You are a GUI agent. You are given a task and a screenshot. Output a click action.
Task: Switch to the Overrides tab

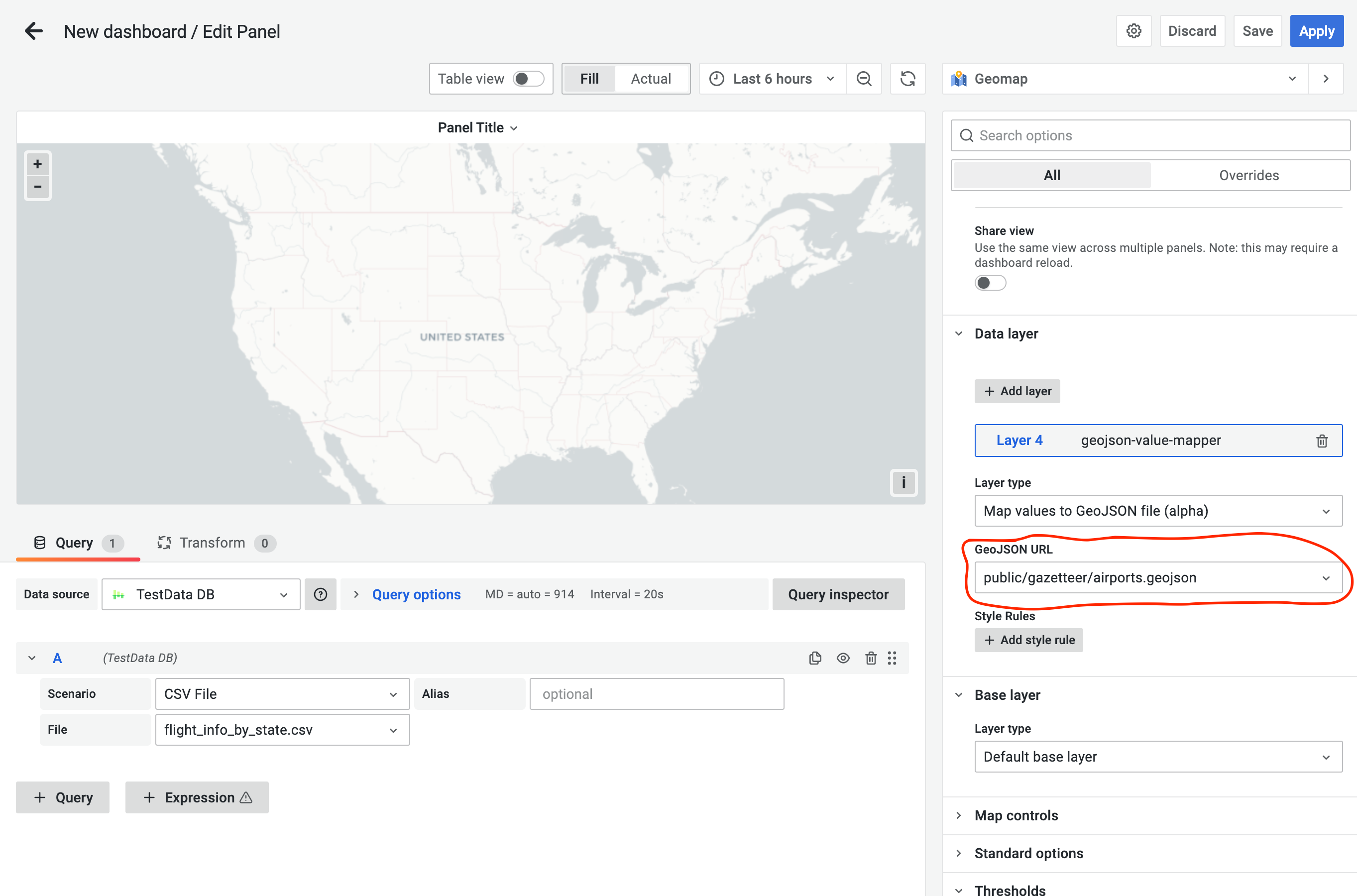point(1248,175)
